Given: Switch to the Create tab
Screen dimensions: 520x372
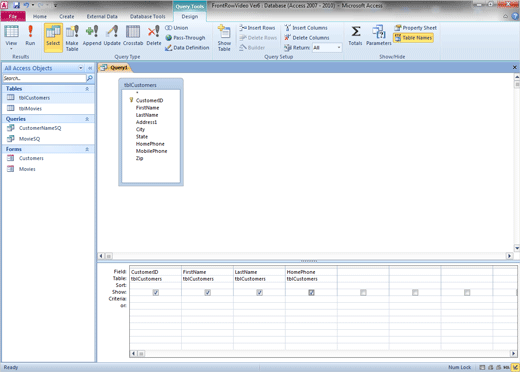Looking at the screenshot, I should coord(67,16).
